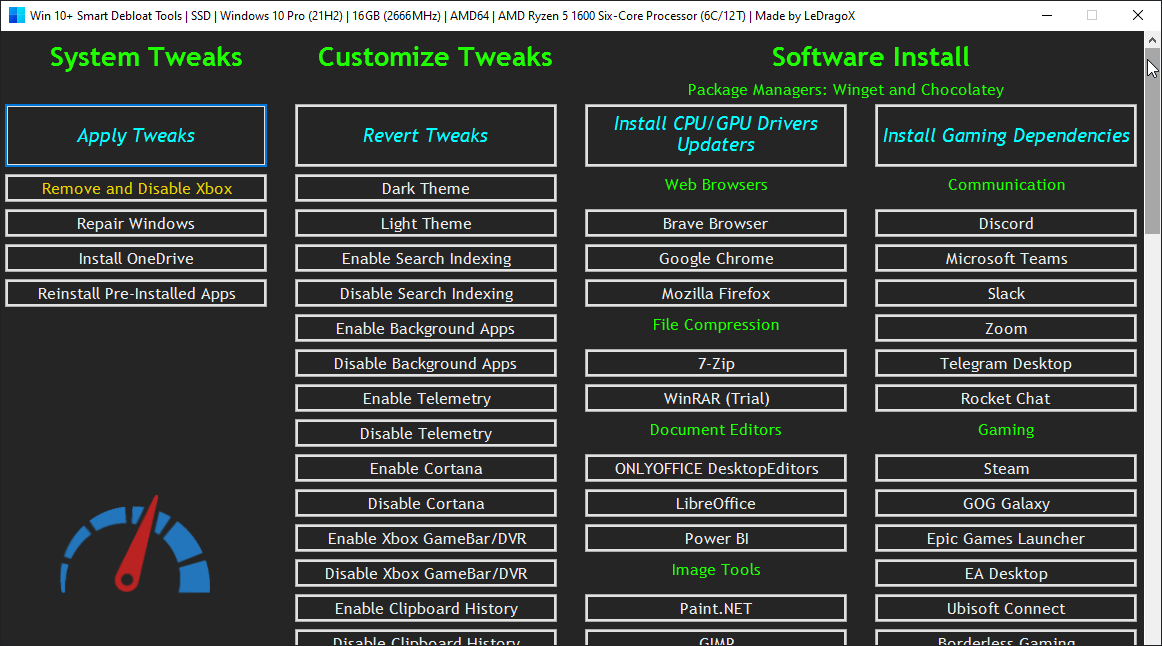Install Microsoft Teams
The height and width of the screenshot is (646, 1162).
click(1006, 258)
